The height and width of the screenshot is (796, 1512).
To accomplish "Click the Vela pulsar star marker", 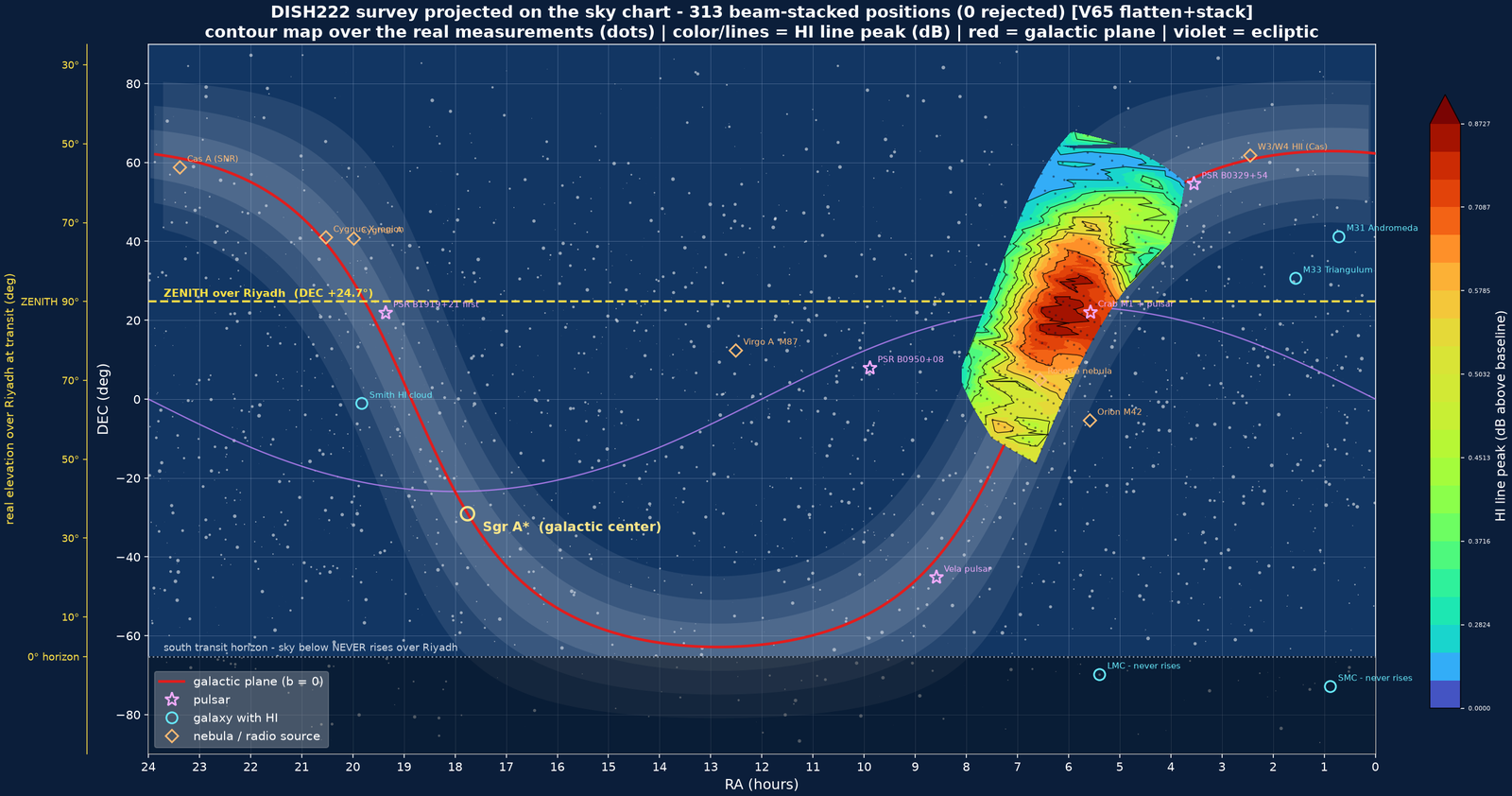I will [x=936, y=577].
